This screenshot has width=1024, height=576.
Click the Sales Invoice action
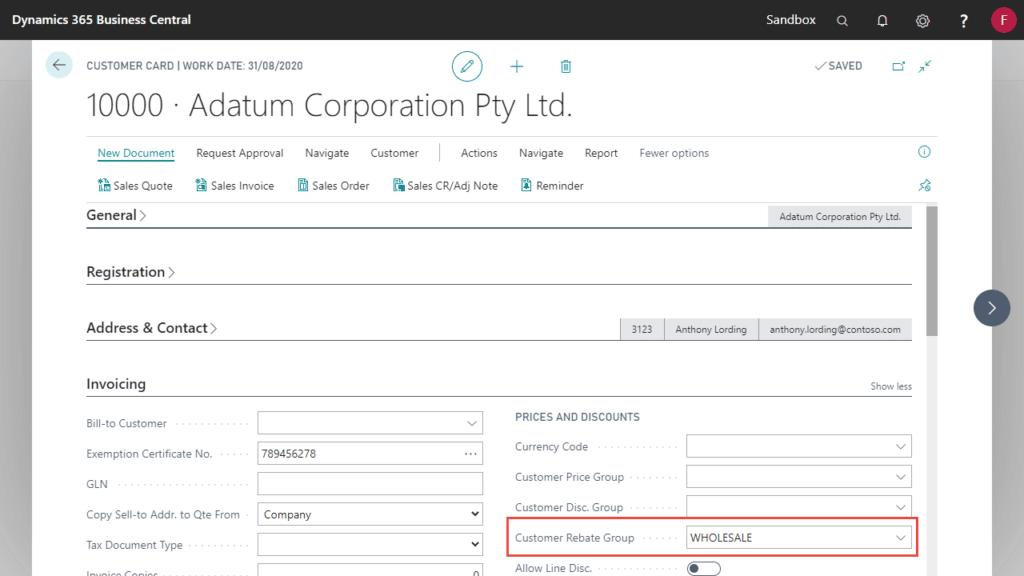coord(235,186)
